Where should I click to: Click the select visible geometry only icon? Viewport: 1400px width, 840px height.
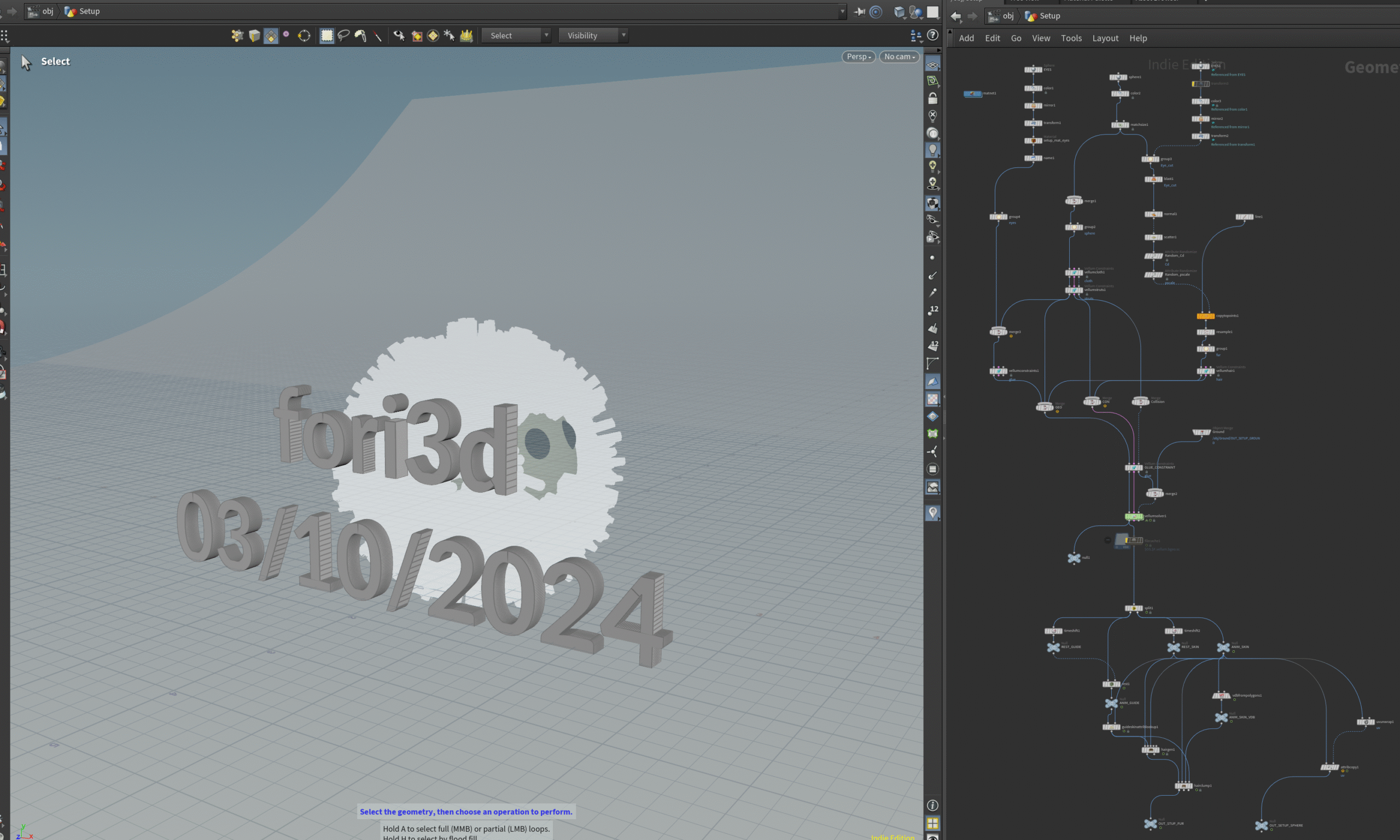tap(399, 36)
